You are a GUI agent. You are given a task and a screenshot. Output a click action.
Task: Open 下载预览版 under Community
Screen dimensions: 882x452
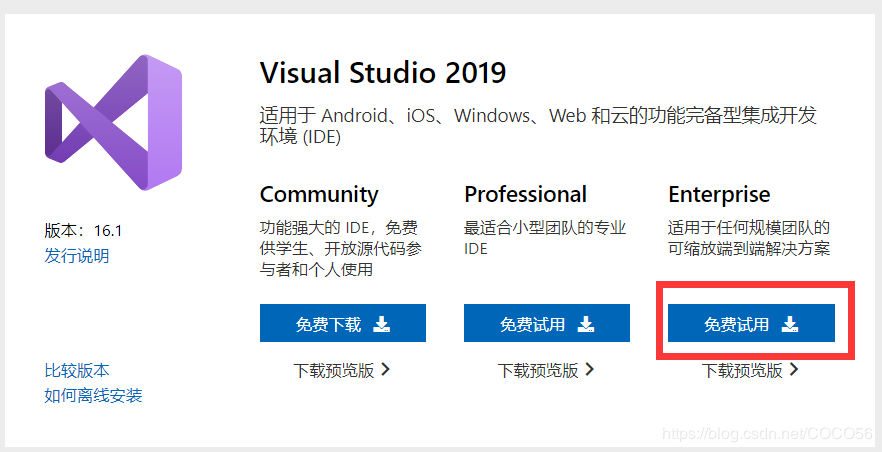[x=341, y=370]
